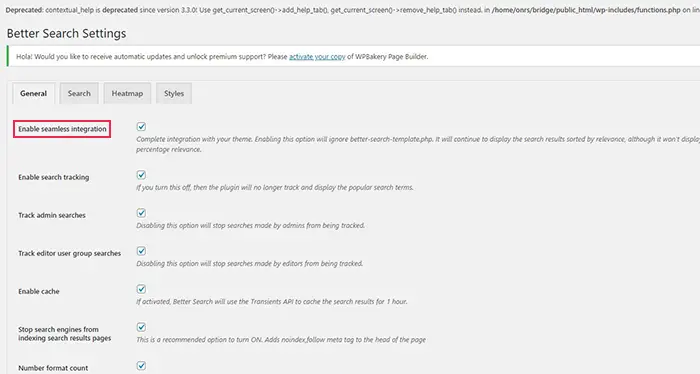Click the Track admin searches label
700x374 pixels.
coord(52,215)
